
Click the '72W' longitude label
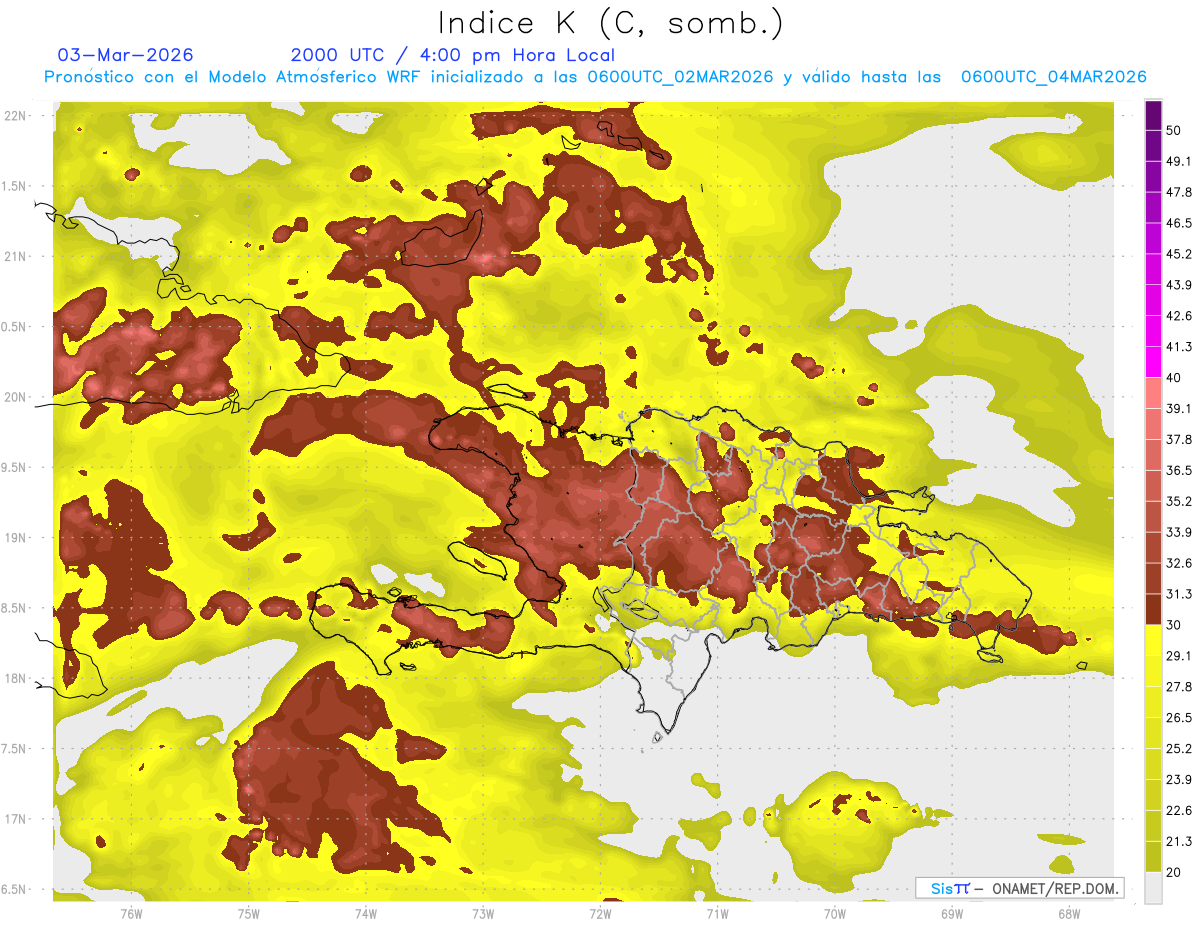(x=600, y=913)
